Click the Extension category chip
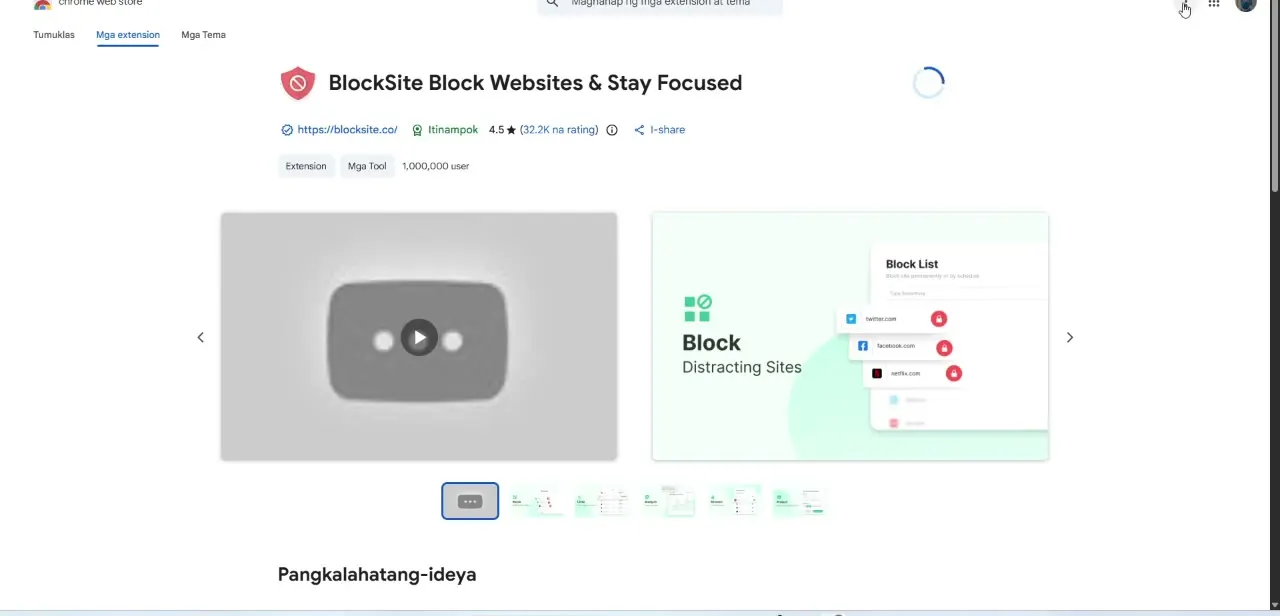The image size is (1280, 616). pyautogui.click(x=306, y=166)
